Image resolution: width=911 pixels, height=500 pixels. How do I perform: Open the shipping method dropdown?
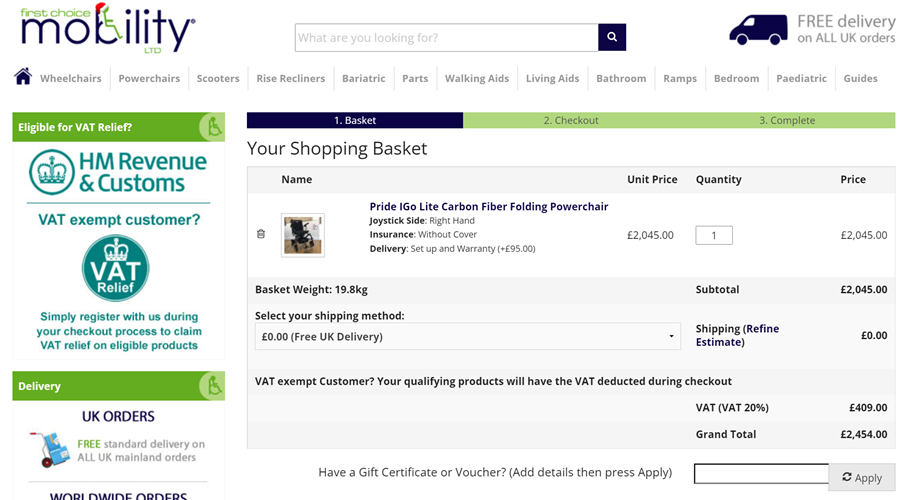pyautogui.click(x=468, y=336)
